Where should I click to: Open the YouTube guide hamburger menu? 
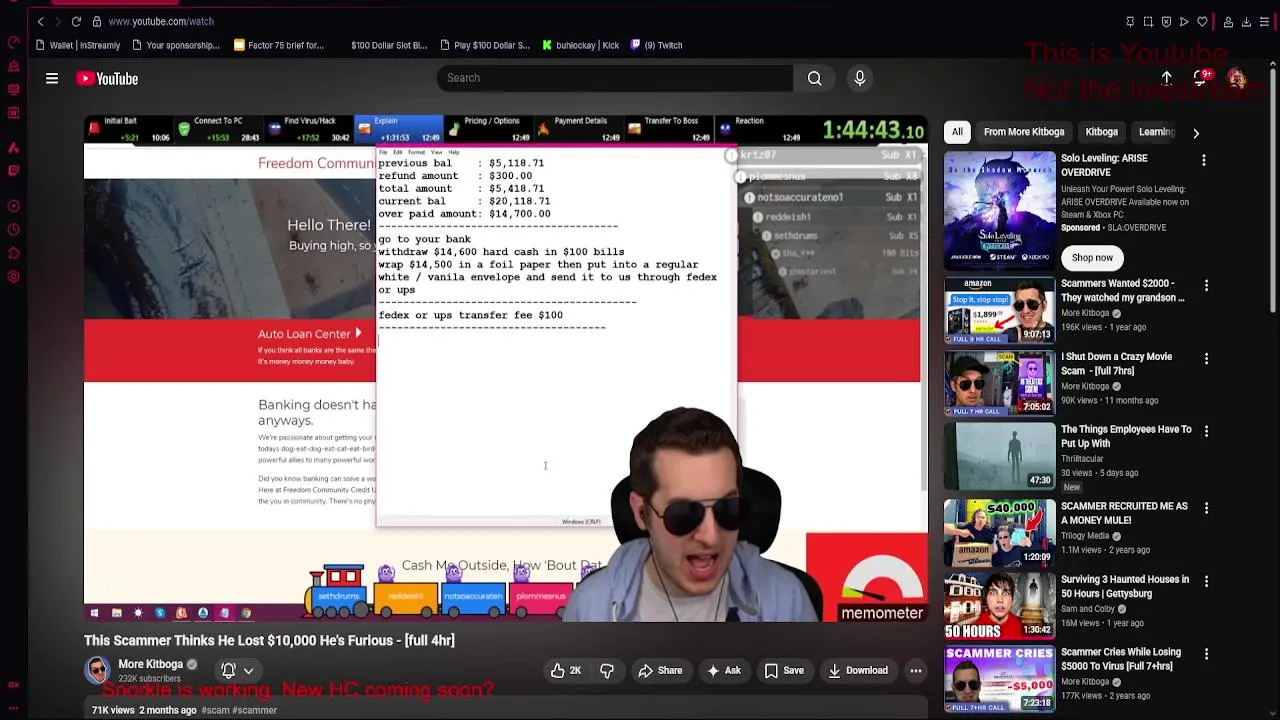click(x=52, y=78)
